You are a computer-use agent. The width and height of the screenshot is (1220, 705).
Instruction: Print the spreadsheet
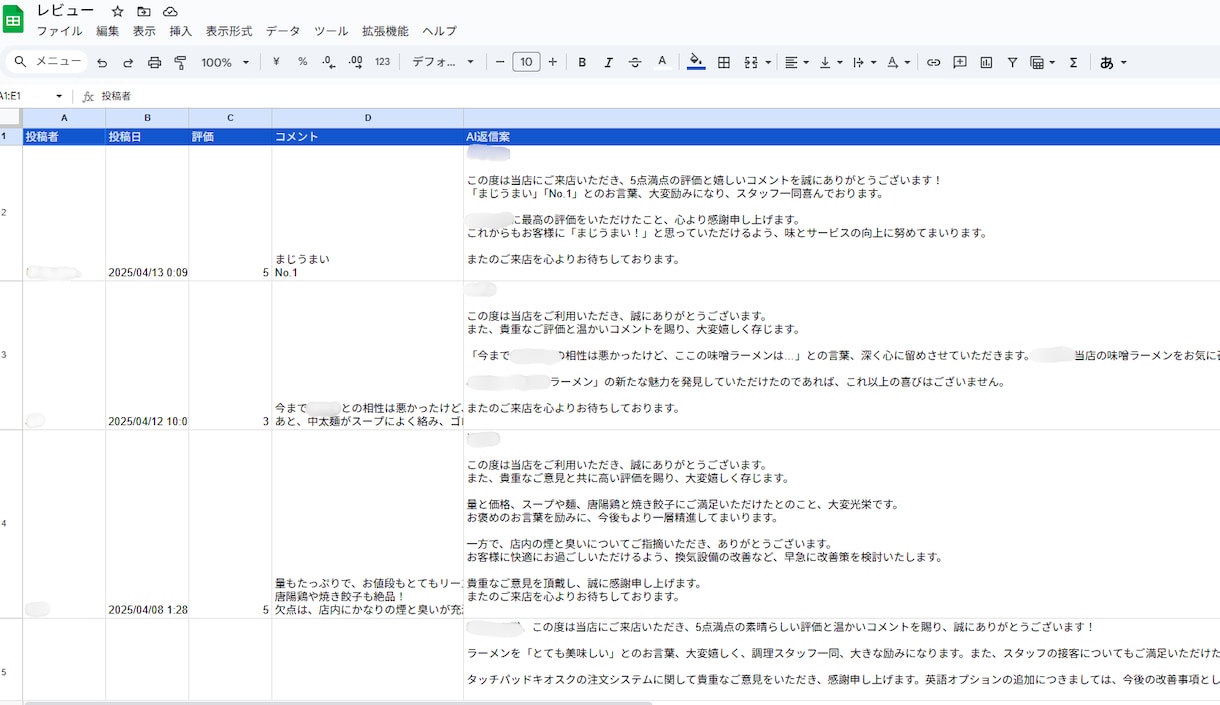pyautogui.click(x=154, y=62)
